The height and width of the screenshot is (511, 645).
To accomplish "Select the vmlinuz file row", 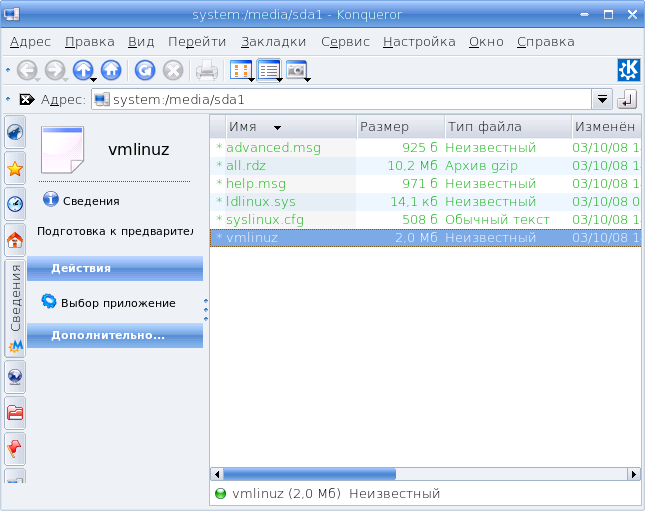I will tap(425, 238).
